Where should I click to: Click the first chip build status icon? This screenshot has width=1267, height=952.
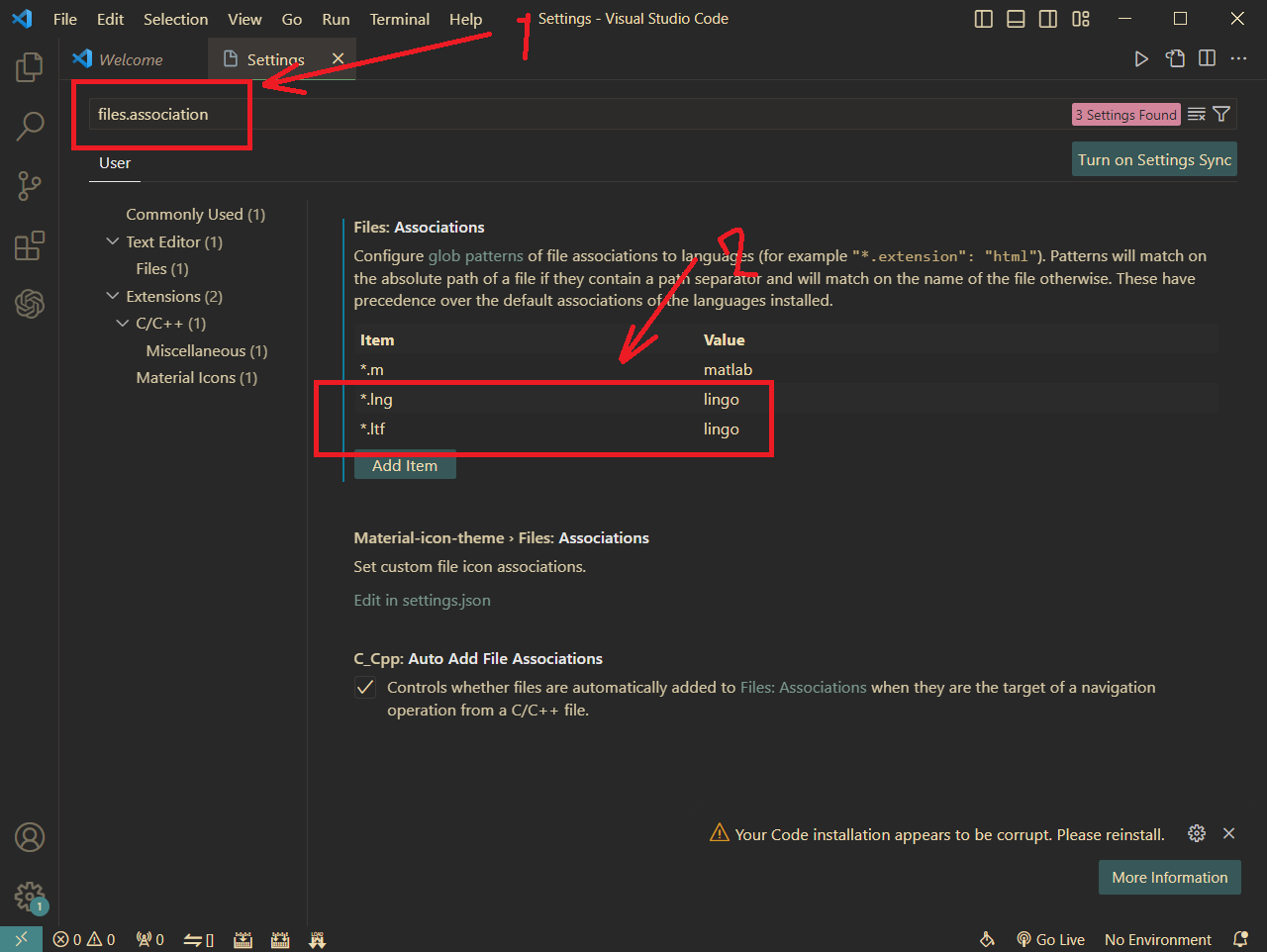(243, 940)
